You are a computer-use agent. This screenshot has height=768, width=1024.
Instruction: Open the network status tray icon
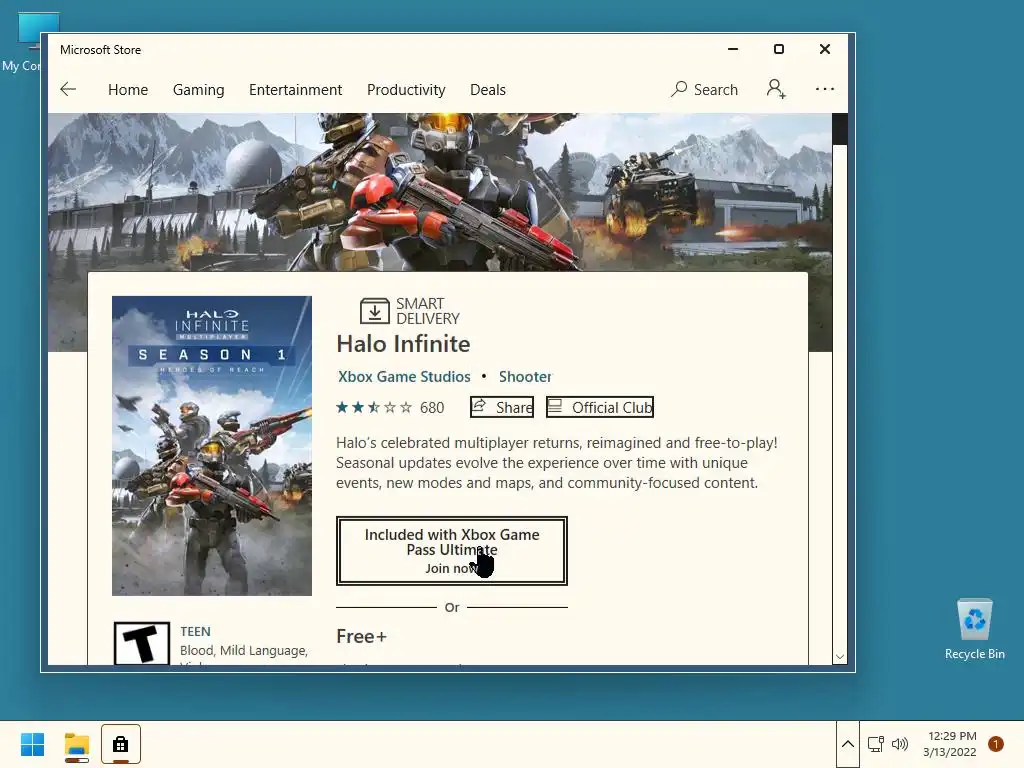pos(876,744)
